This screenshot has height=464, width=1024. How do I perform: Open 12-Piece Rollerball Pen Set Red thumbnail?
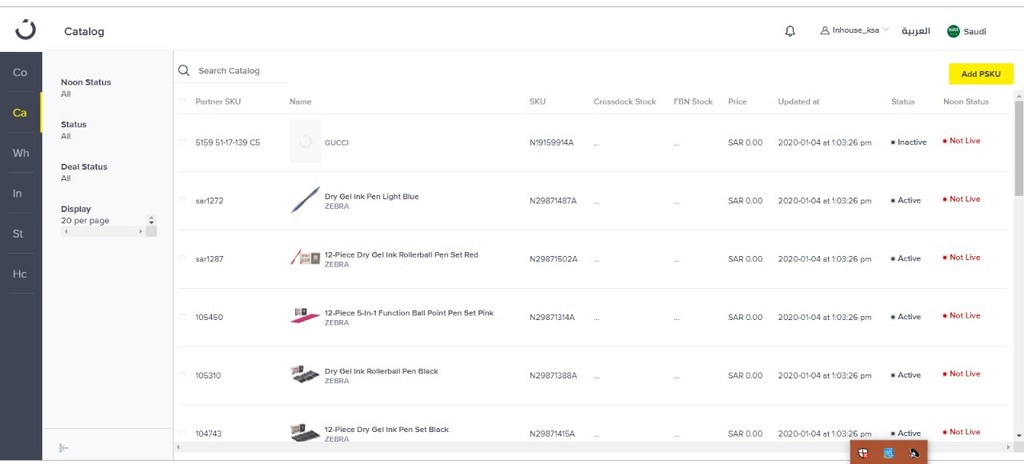[x=305, y=257]
